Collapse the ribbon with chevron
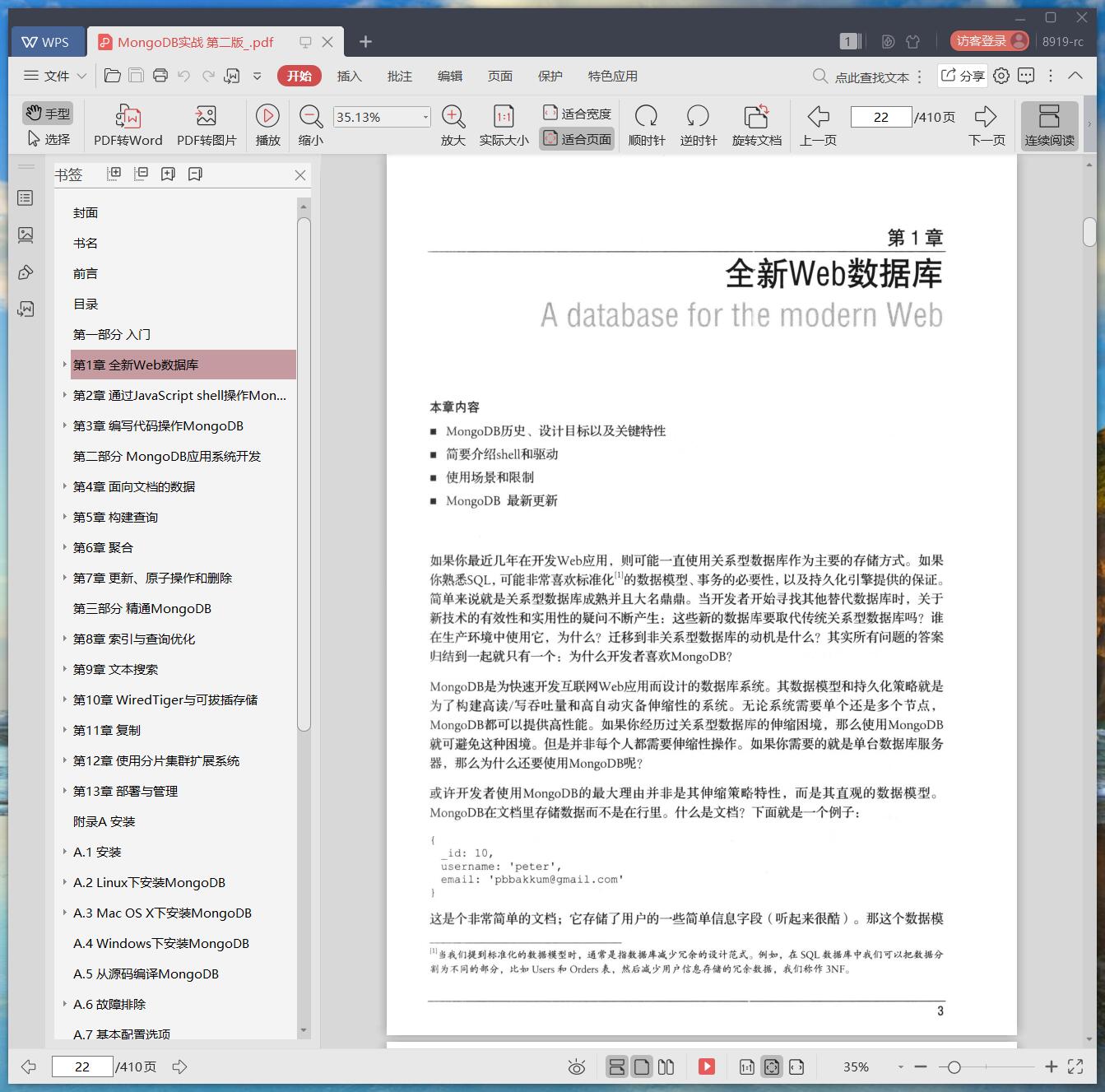Viewport: 1105px width, 1092px height. (1075, 76)
